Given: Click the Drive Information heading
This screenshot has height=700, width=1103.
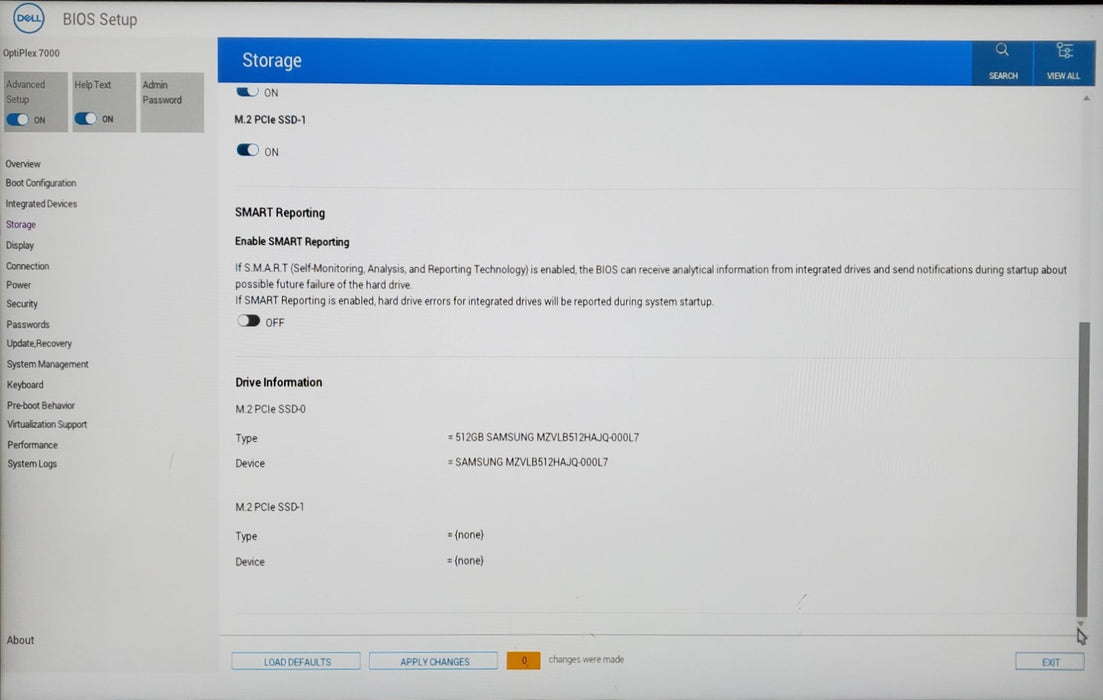Looking at the screenshot, I should (279, 382).
